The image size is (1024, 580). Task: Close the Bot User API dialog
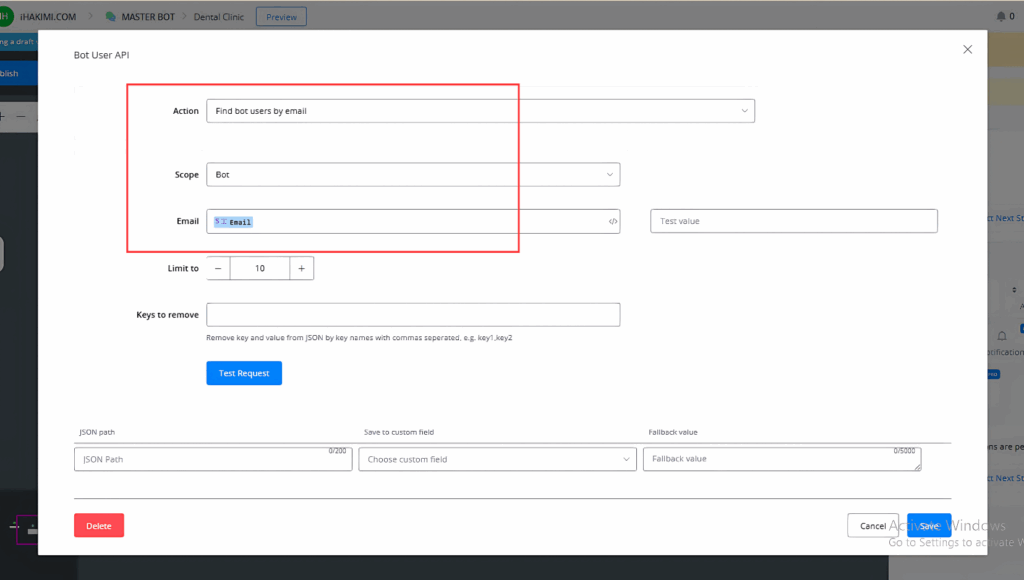(x=967, y=50)
